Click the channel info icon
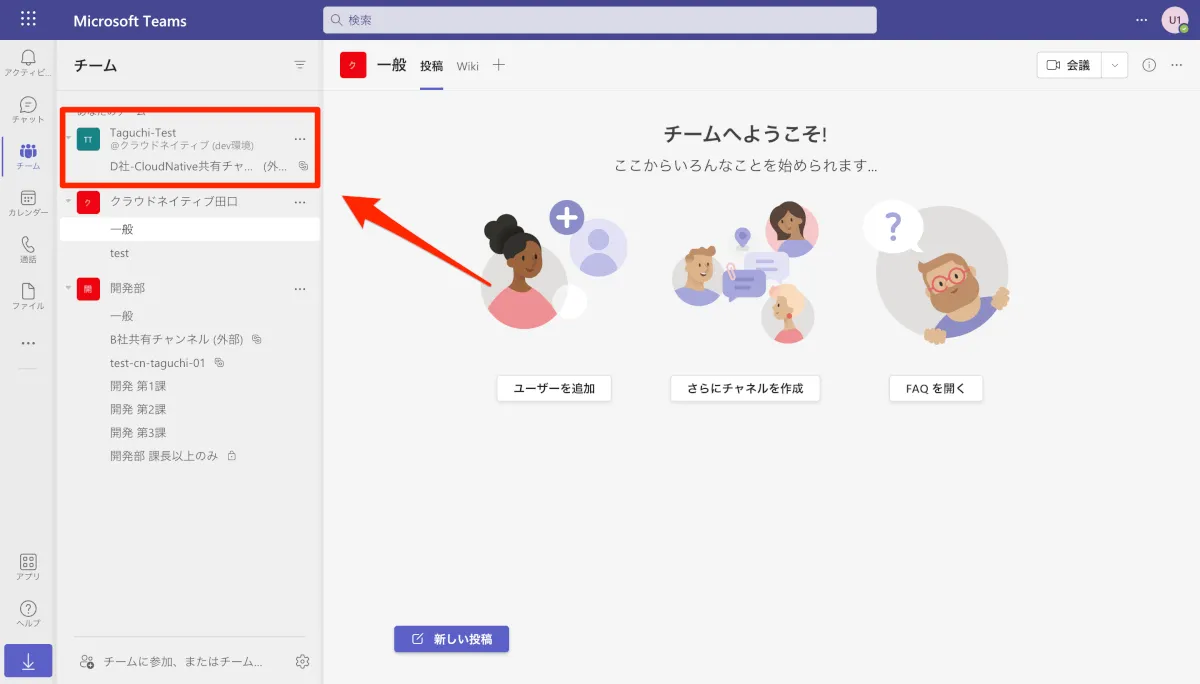This screenshot has height=684, width=1200. pyautogui.click(x=1149, y=65)
